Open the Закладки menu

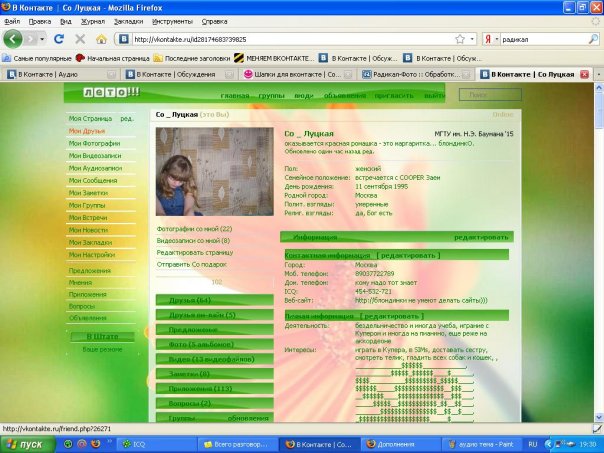pos(128,22)
